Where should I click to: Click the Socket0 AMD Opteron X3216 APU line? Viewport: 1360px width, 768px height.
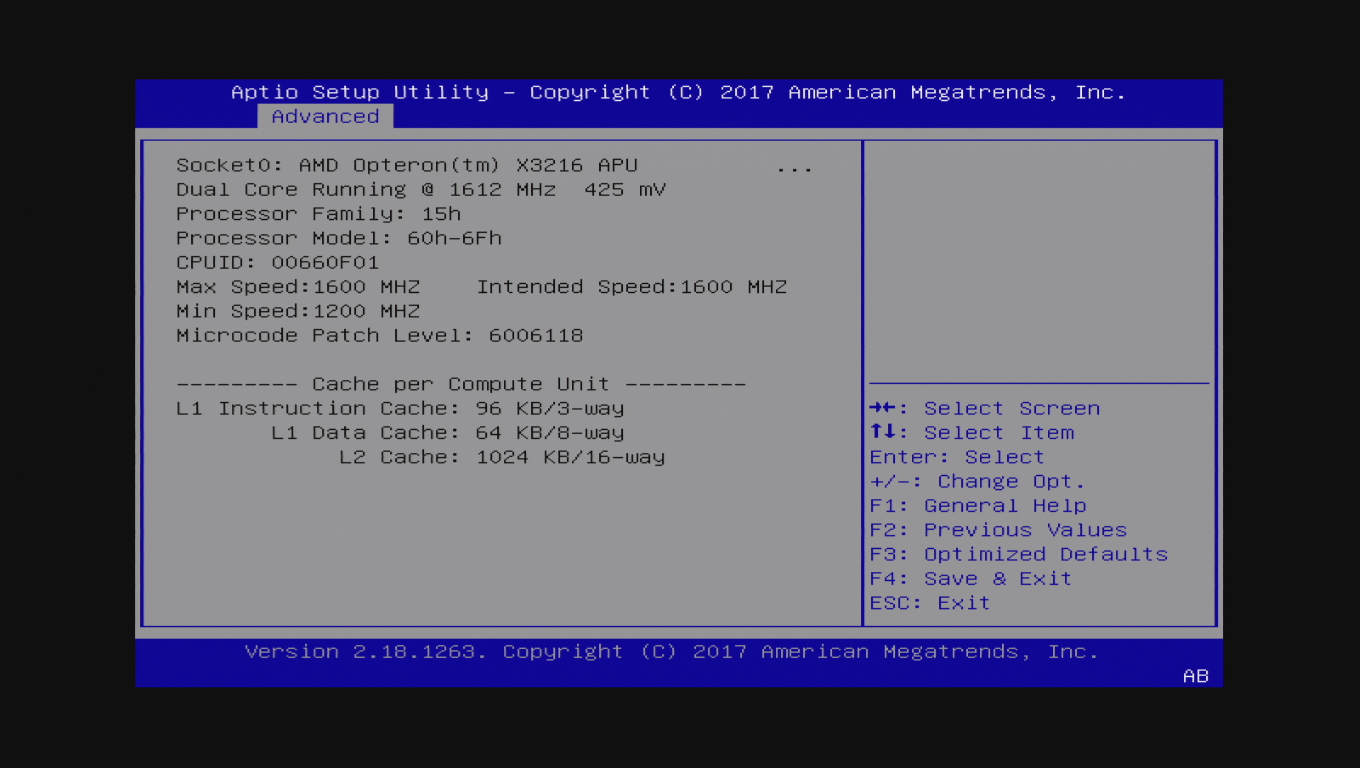[x=407, y=166]
